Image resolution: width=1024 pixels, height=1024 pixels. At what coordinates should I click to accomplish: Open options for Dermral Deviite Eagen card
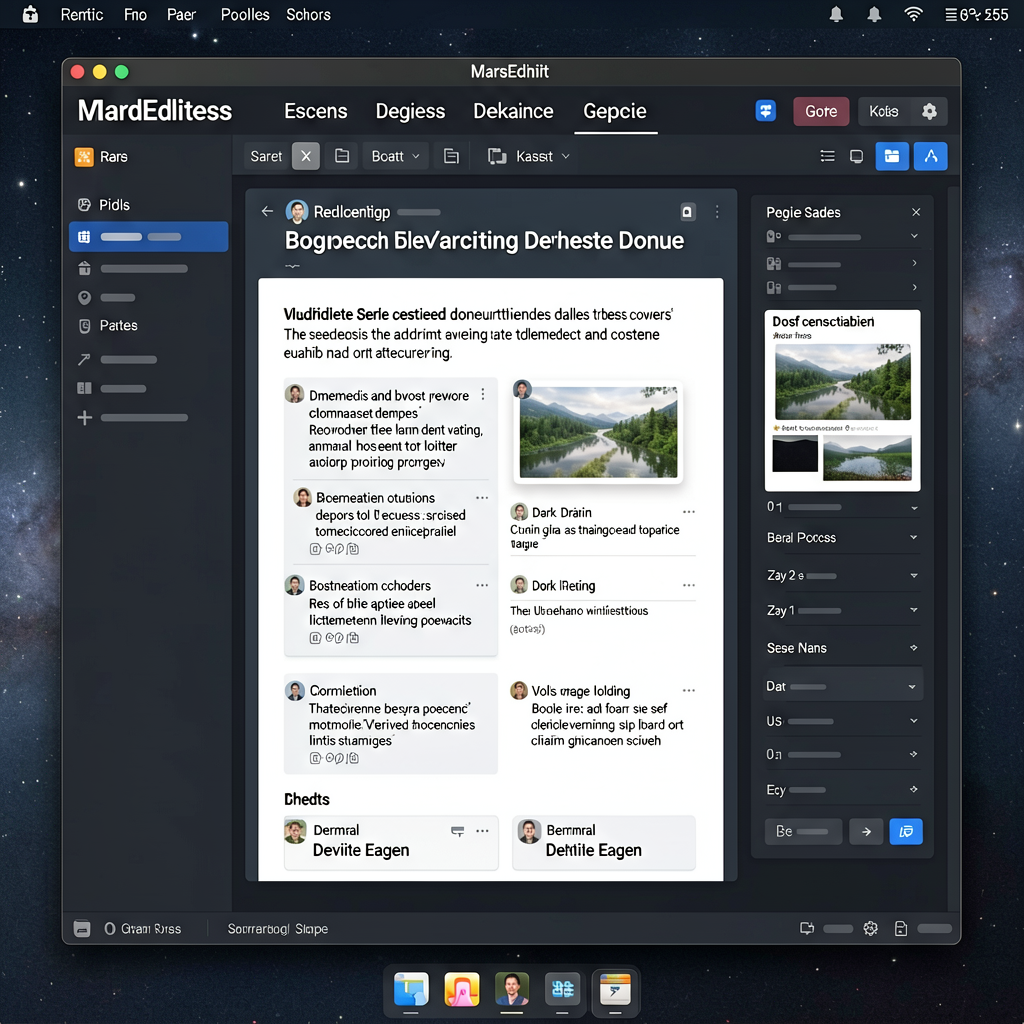(482, 831)
